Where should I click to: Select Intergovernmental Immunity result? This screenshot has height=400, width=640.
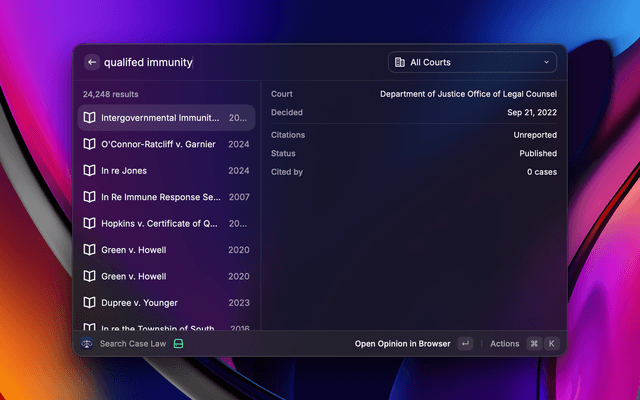(x=167, y=118)
